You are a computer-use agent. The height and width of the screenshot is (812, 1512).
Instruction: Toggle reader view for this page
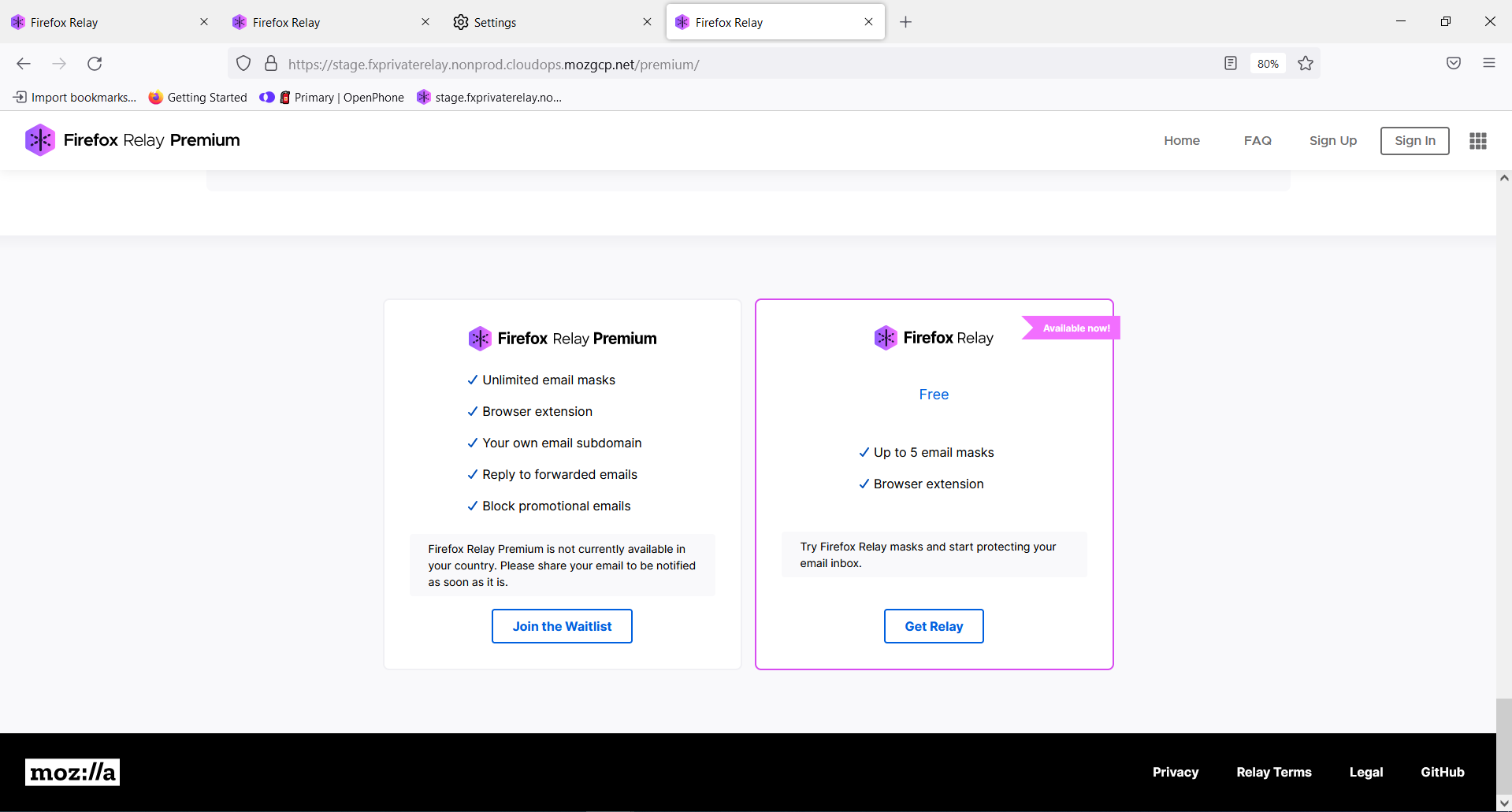coord(1231,63)
